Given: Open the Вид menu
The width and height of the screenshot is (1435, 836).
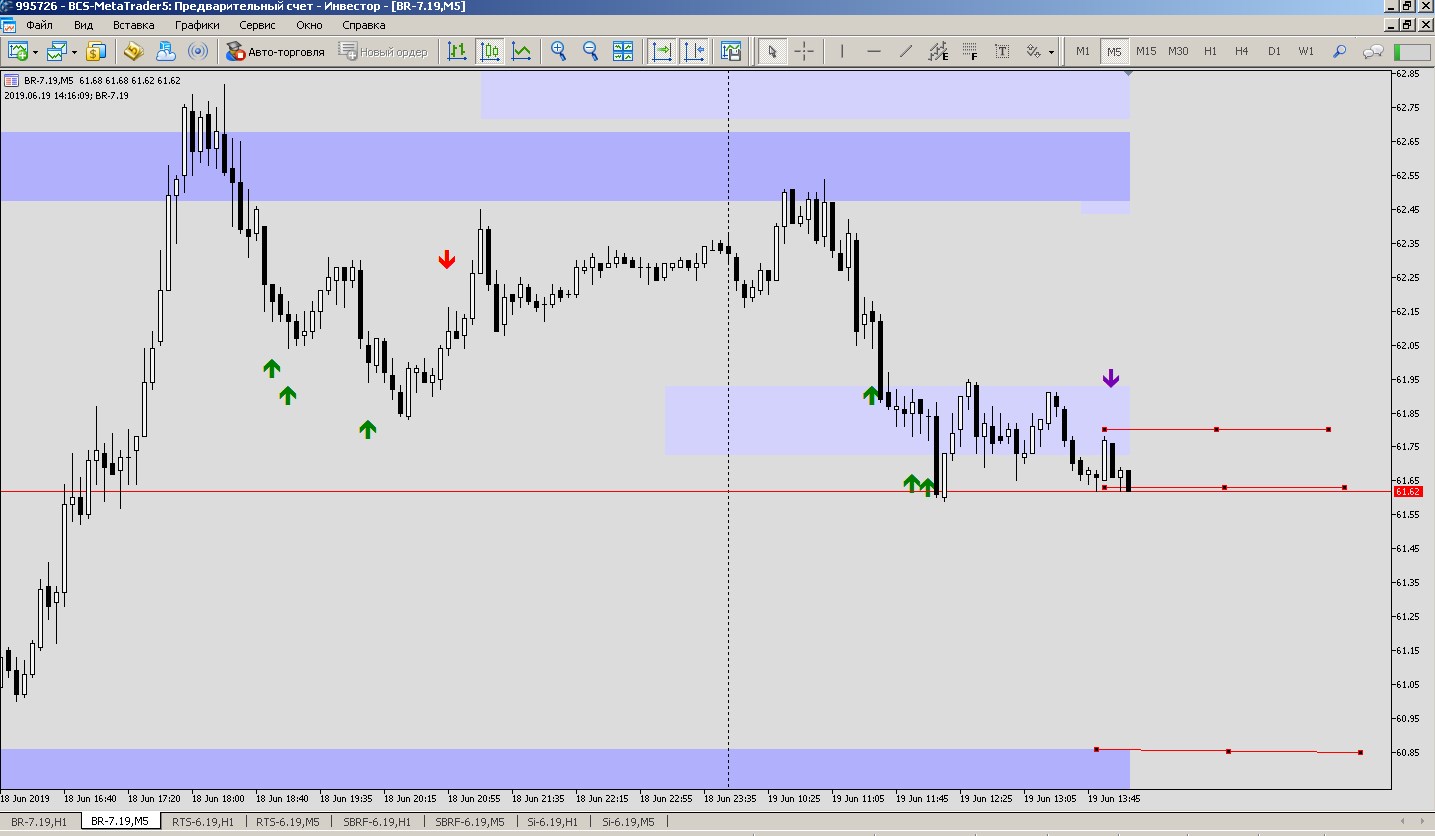Looking at the screenshot, I should pos(84,25).
